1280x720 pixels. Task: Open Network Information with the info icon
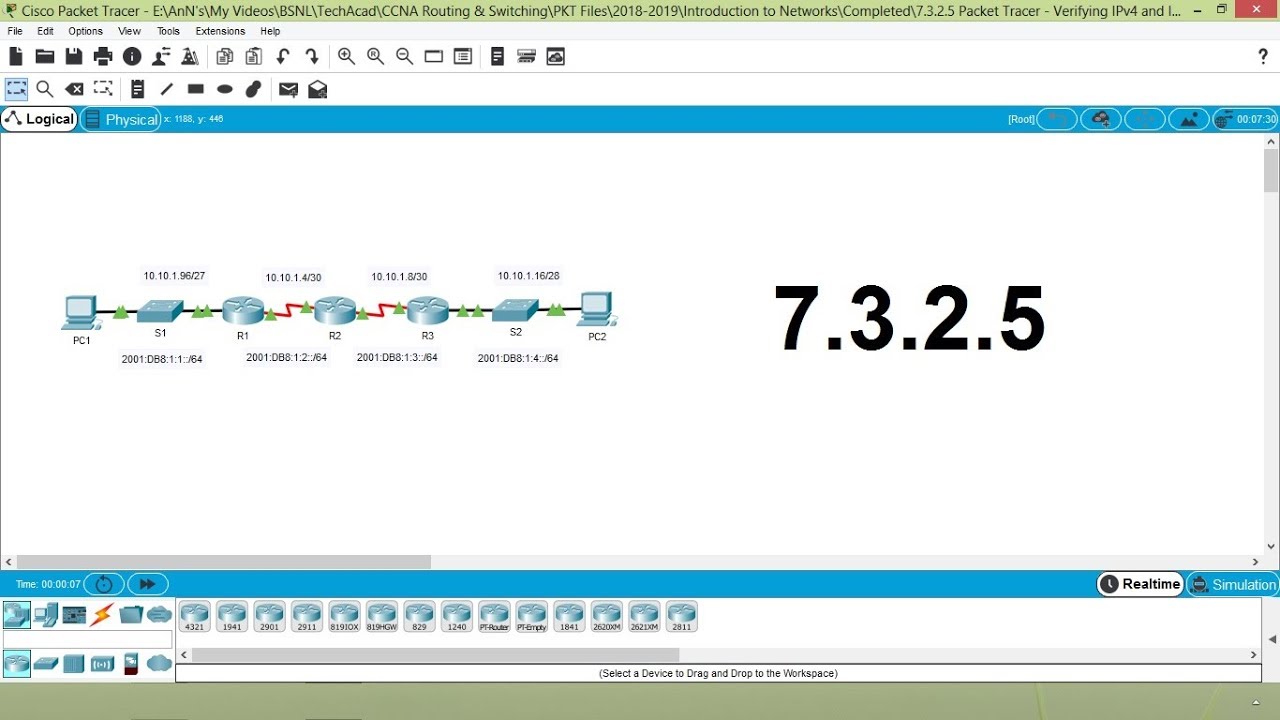tap(132, 56)
